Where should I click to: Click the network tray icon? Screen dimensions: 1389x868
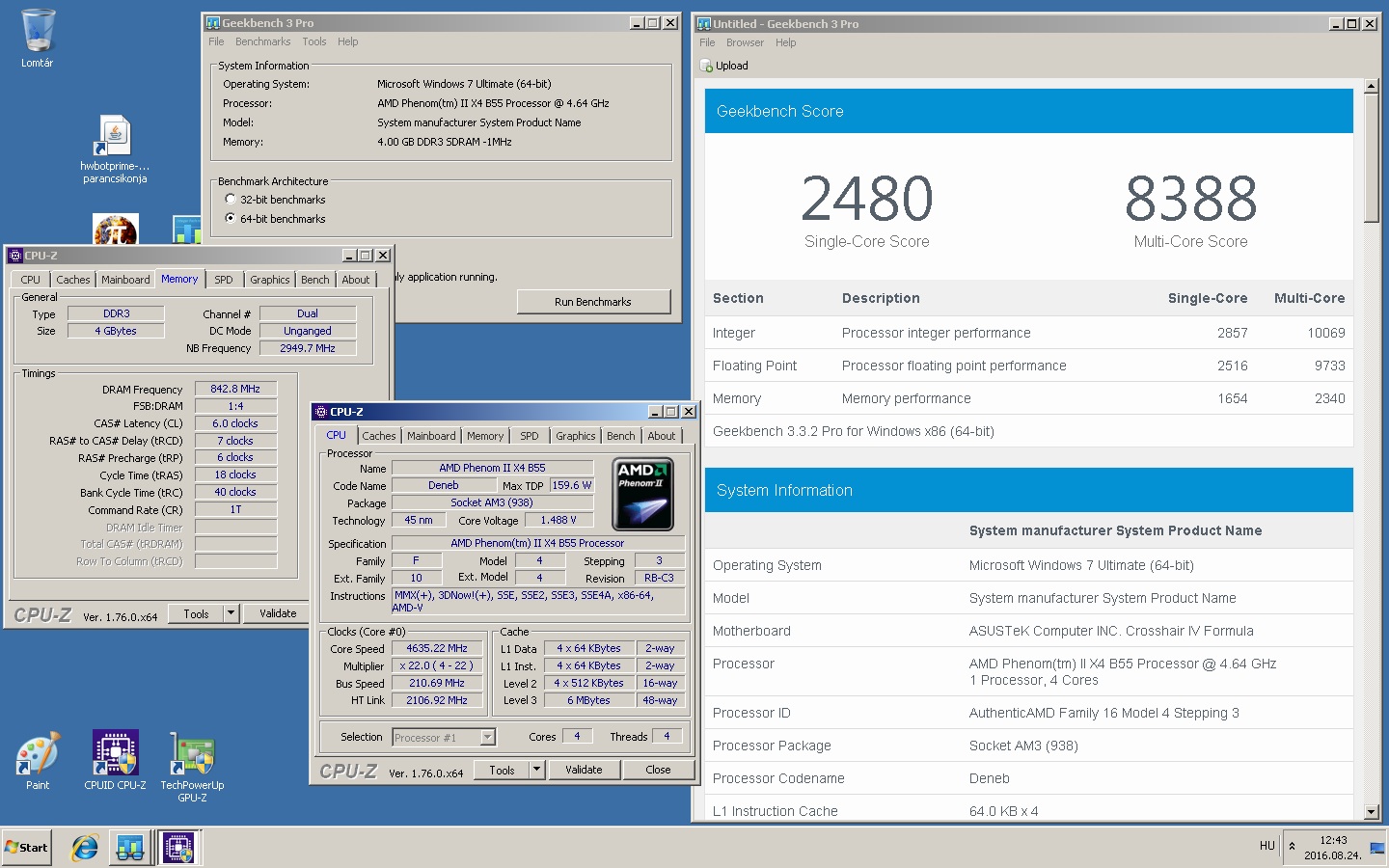1376,848
